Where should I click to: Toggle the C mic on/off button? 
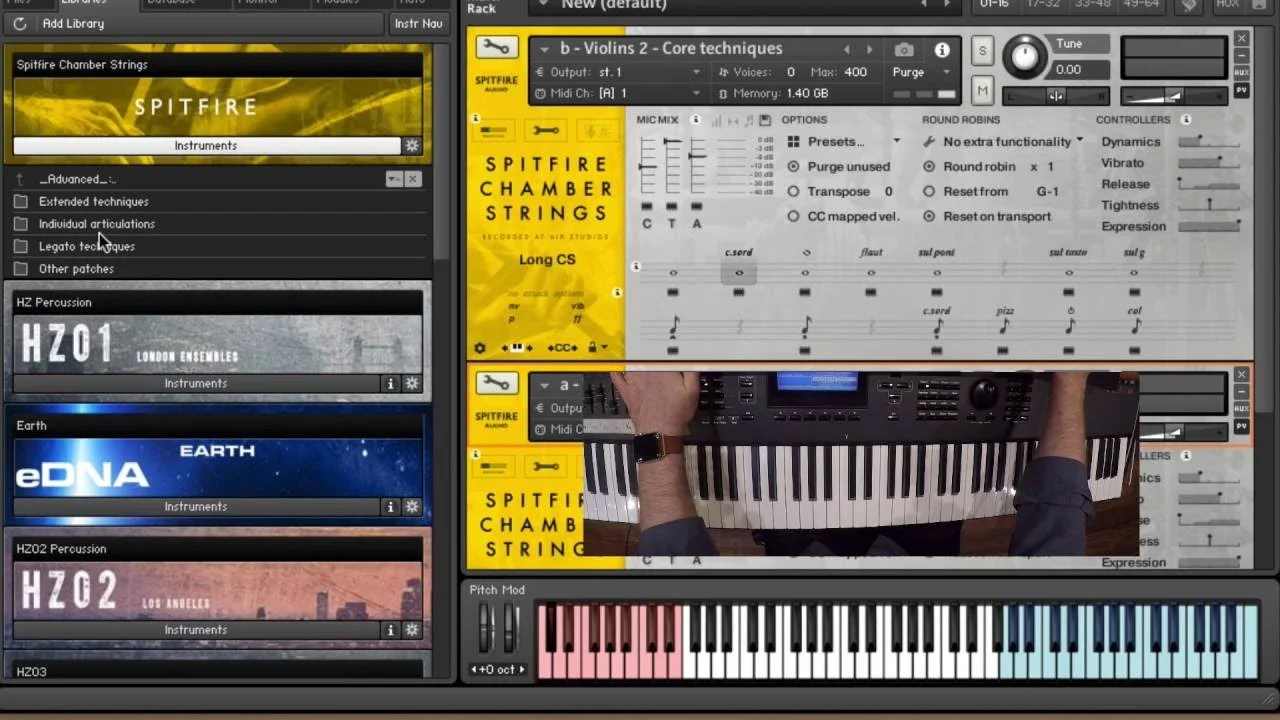point(647,207)
